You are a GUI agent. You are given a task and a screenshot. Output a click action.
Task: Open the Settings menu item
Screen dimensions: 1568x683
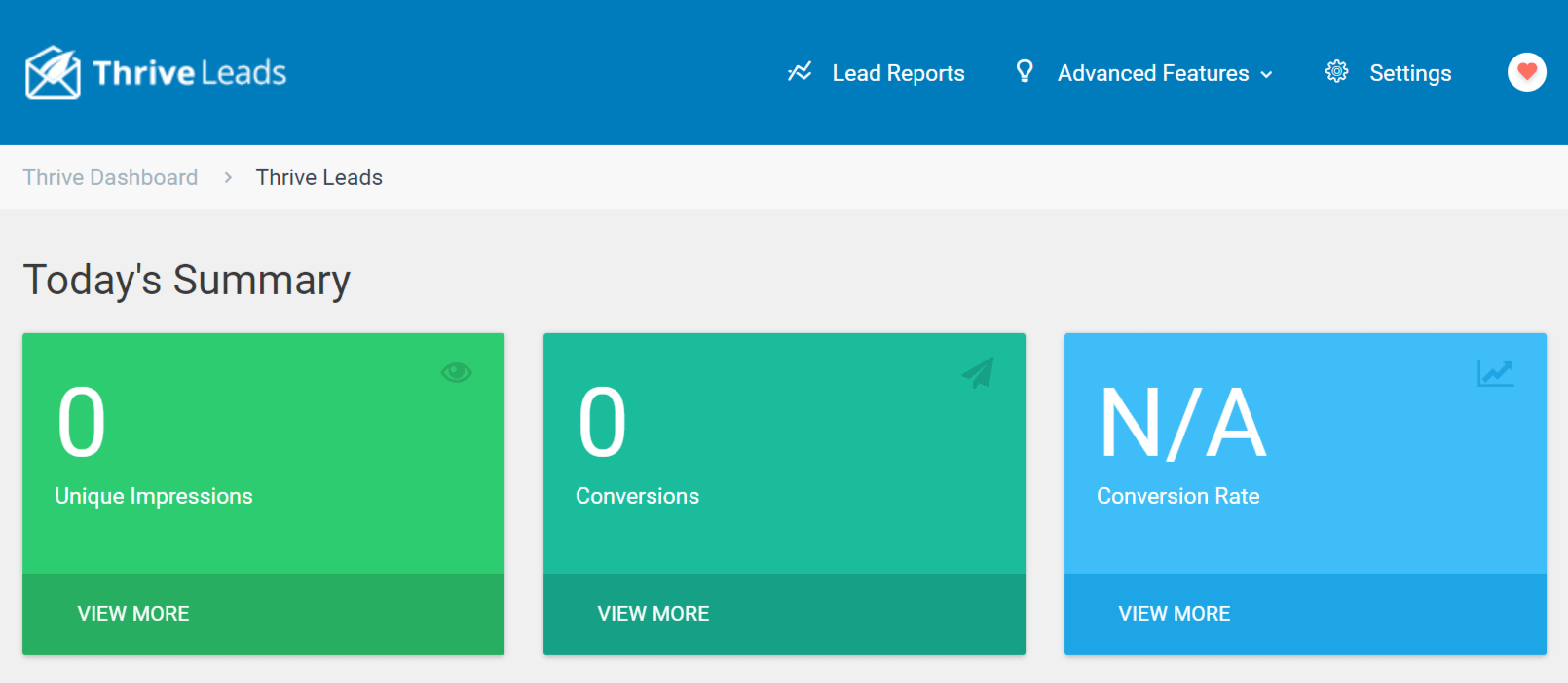(1410, 73)
